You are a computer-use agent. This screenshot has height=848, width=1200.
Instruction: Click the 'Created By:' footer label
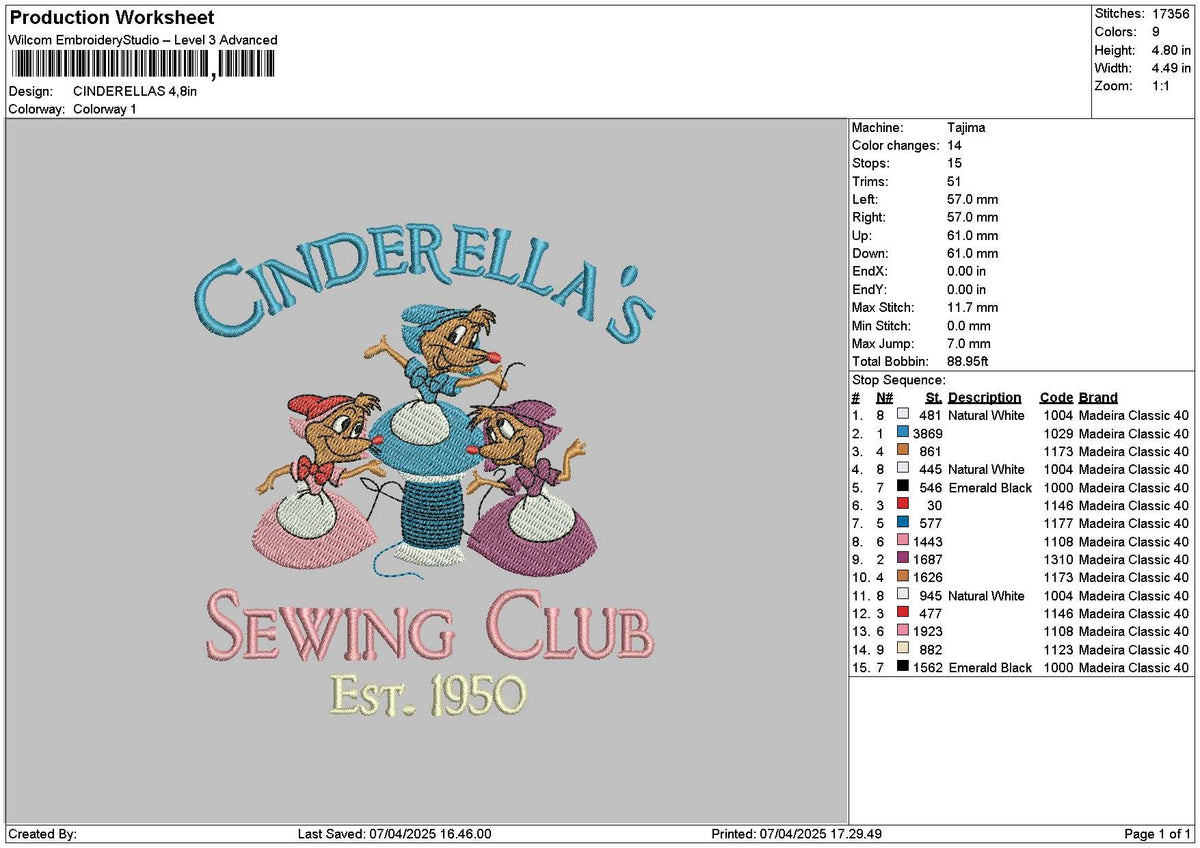click(x=43, y=834)
